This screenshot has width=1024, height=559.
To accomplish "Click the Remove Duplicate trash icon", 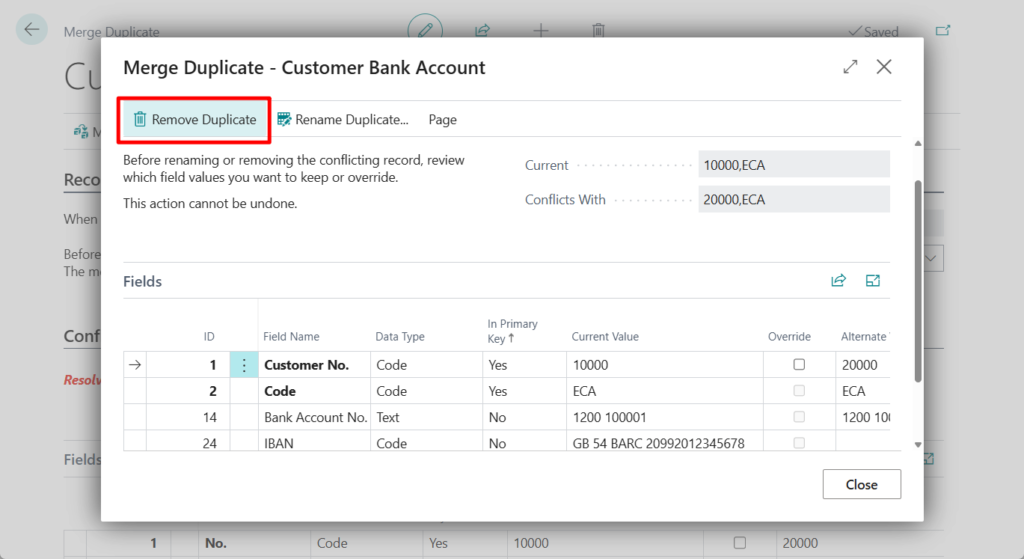I will point(140,120).
